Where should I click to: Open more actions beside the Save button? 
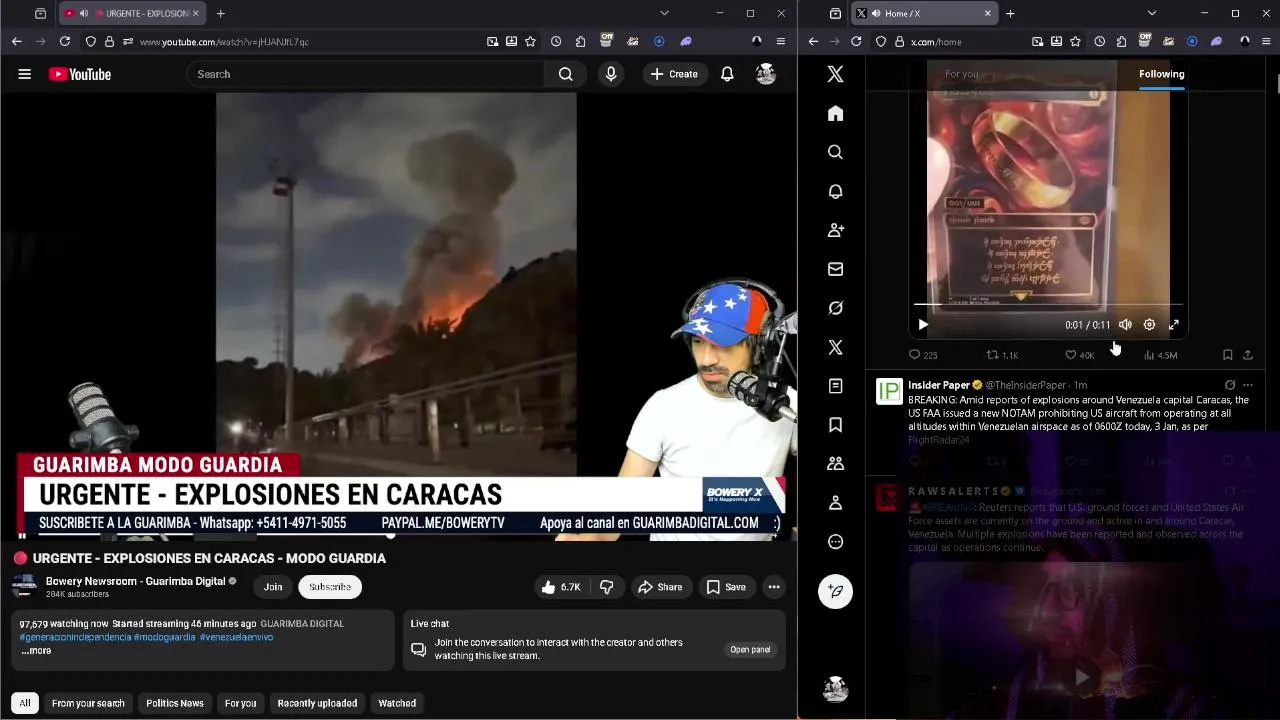pos(774,587)
